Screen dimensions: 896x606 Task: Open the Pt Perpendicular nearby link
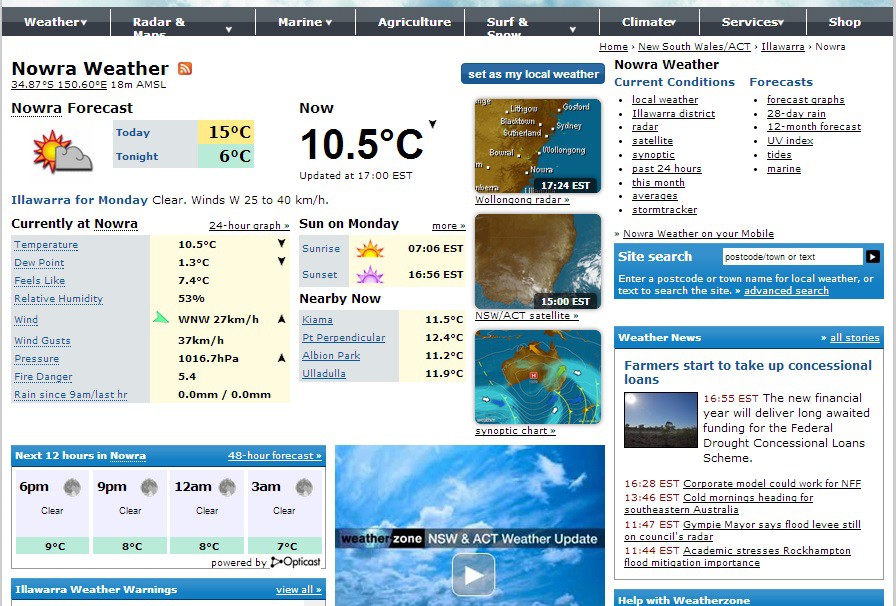343,337
